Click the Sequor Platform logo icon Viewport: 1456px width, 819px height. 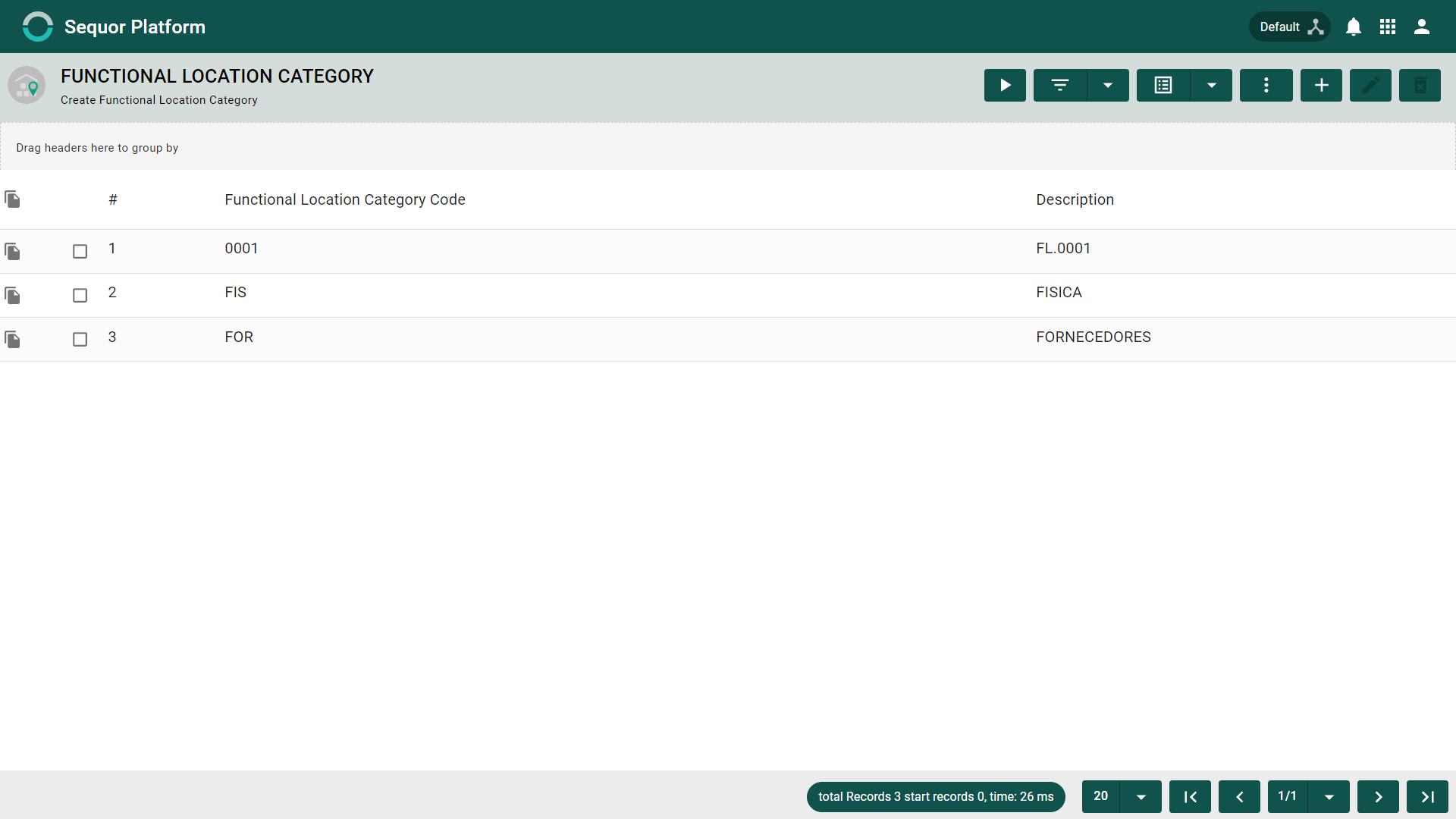(x=38, y=27)
